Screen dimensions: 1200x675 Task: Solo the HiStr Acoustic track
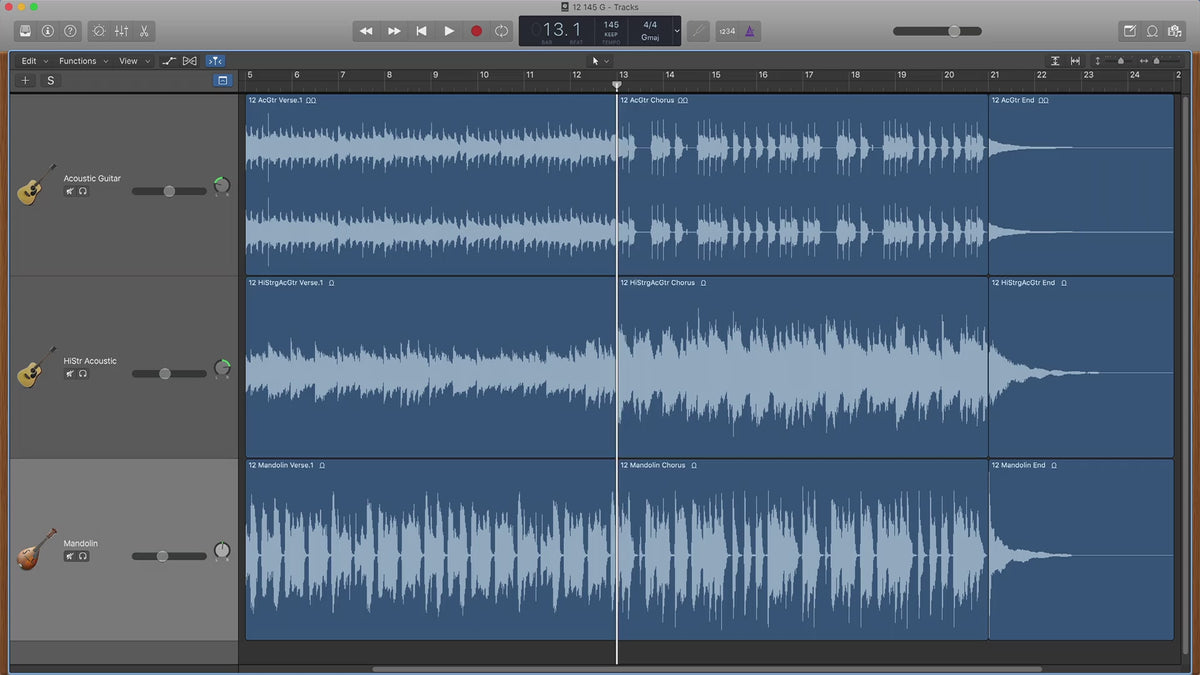click(x=83, y=374)
